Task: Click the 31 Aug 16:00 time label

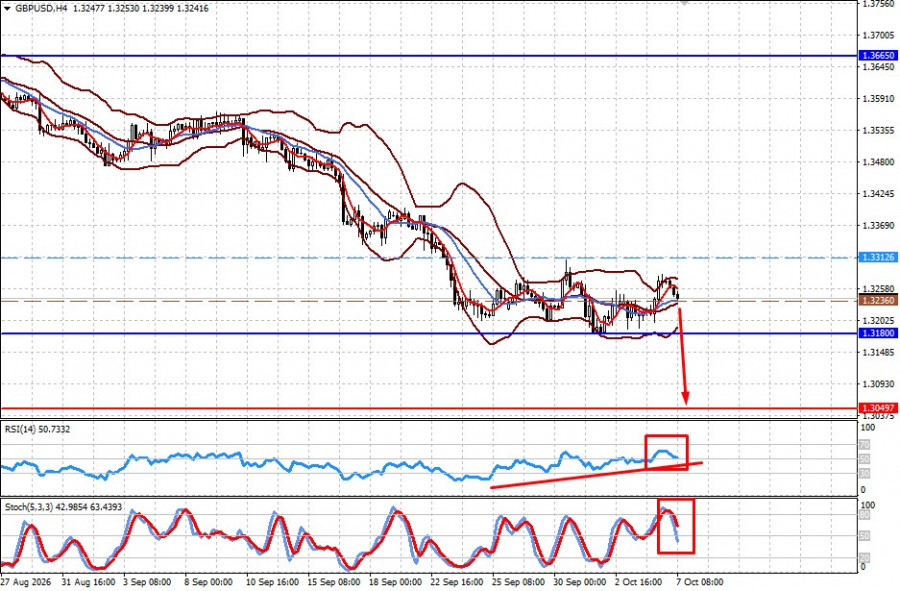Action: (88, 582)
